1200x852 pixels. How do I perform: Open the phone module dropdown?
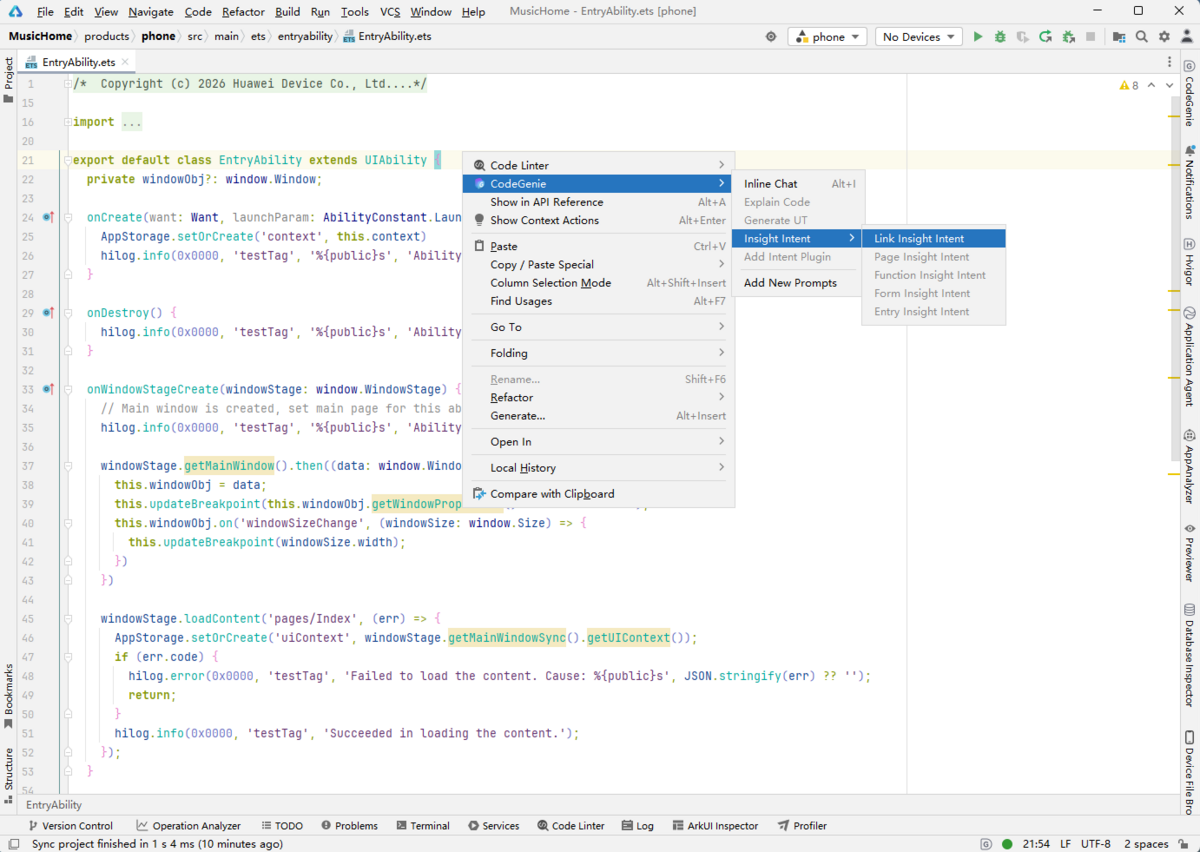click(x=828, y=37)
